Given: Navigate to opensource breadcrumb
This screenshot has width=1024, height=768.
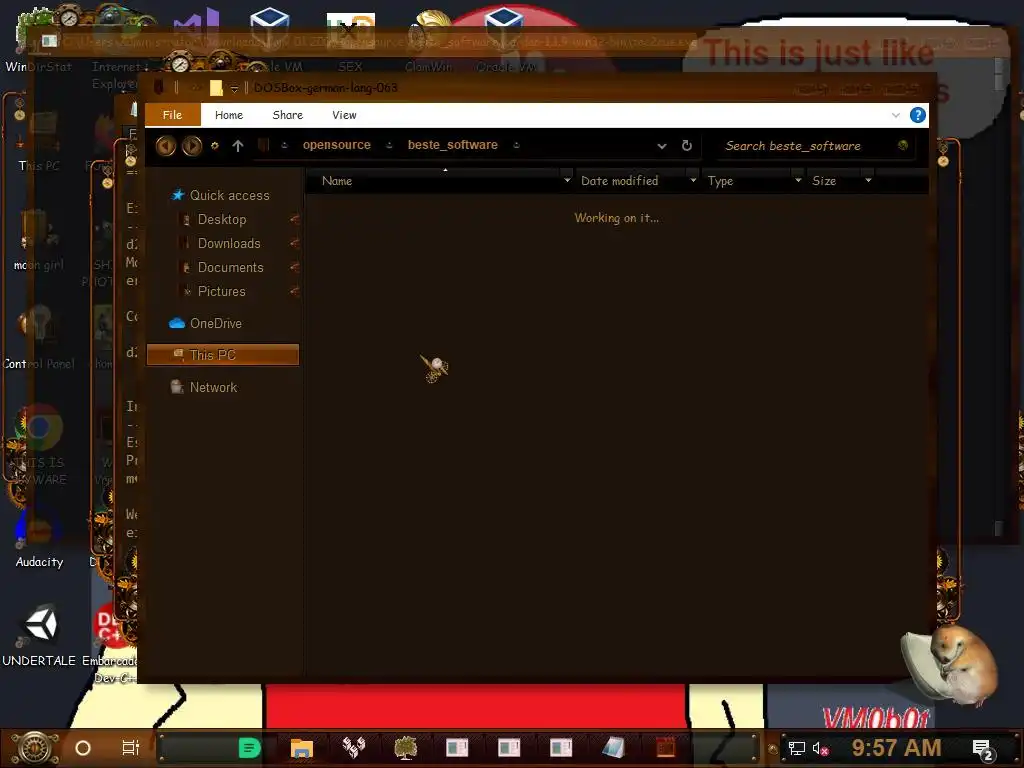Looking at the screenshot, I should (336, 145).
